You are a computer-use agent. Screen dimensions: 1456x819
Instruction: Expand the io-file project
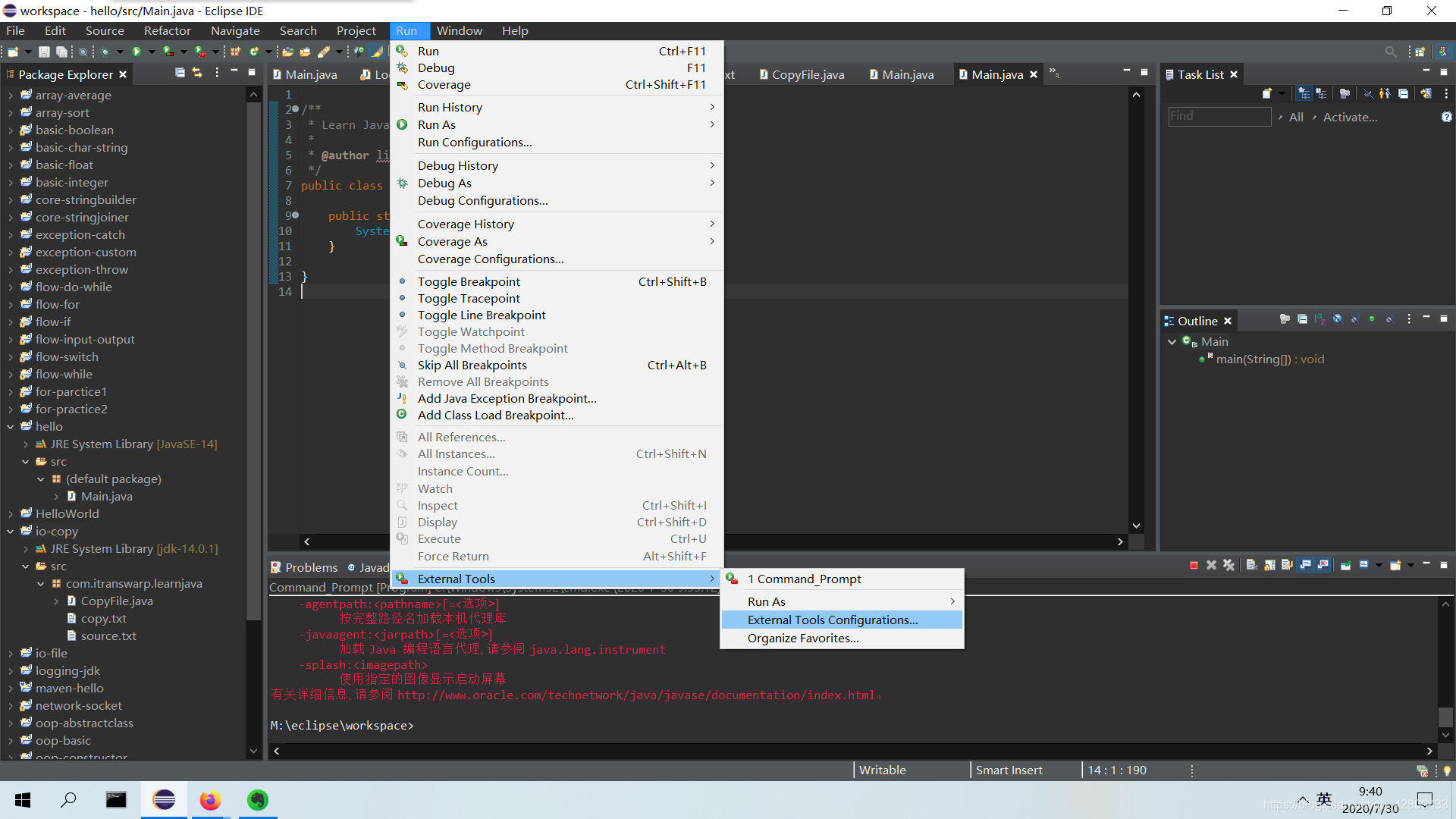click(x=11, y=654)
